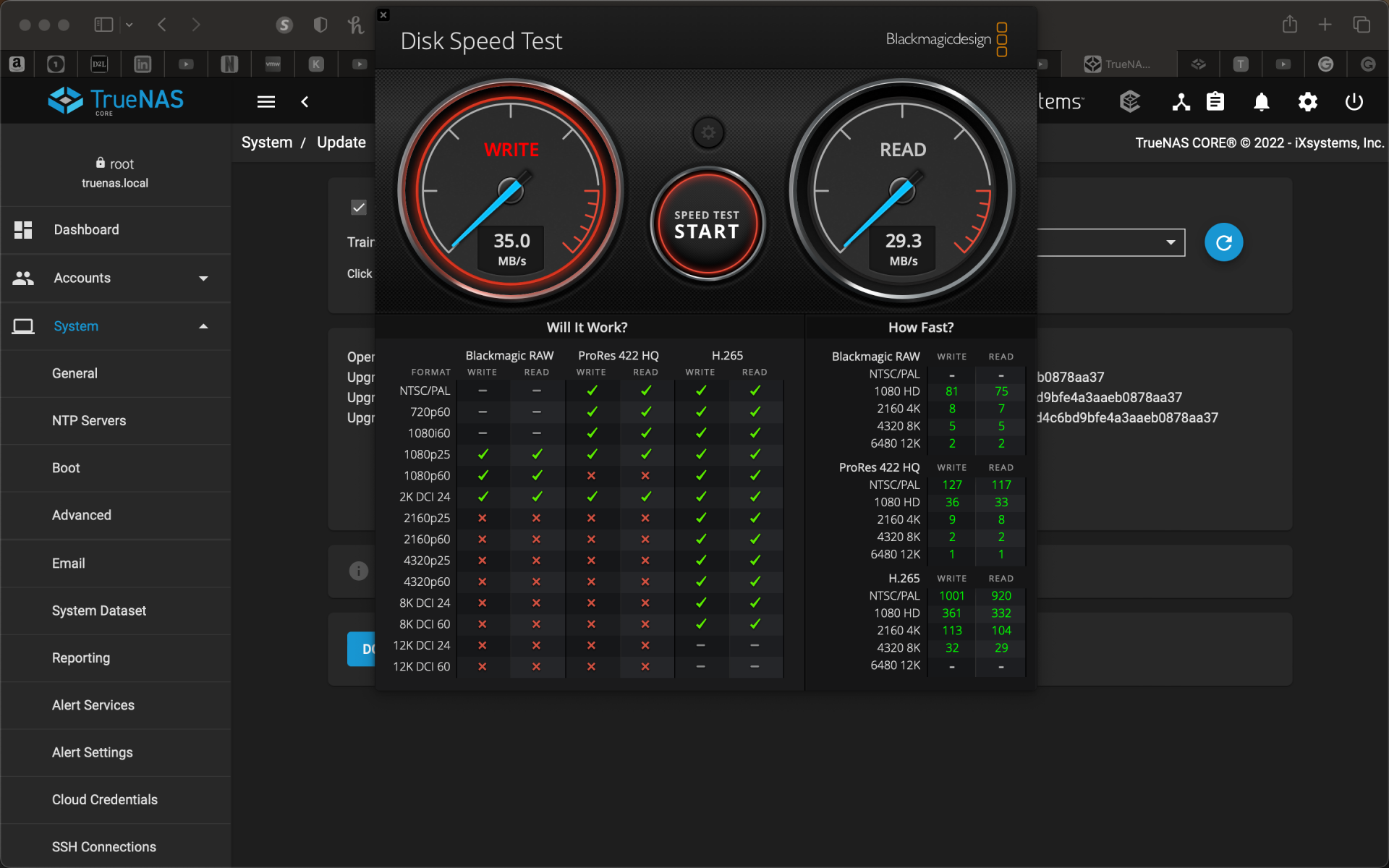Open the task manager clipboard icon
Image resolution: width=1389 pixels, height=868 pixels.
1215,102
